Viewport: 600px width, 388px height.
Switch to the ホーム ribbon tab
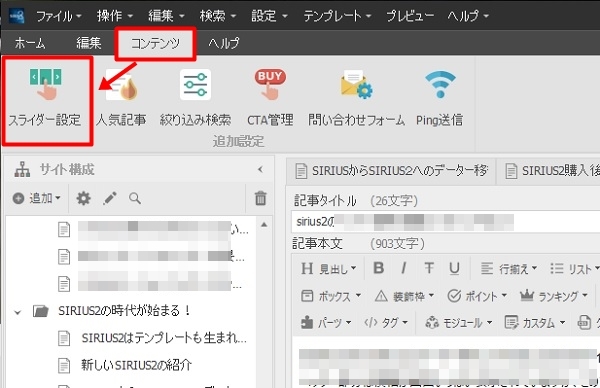[30, 43]
